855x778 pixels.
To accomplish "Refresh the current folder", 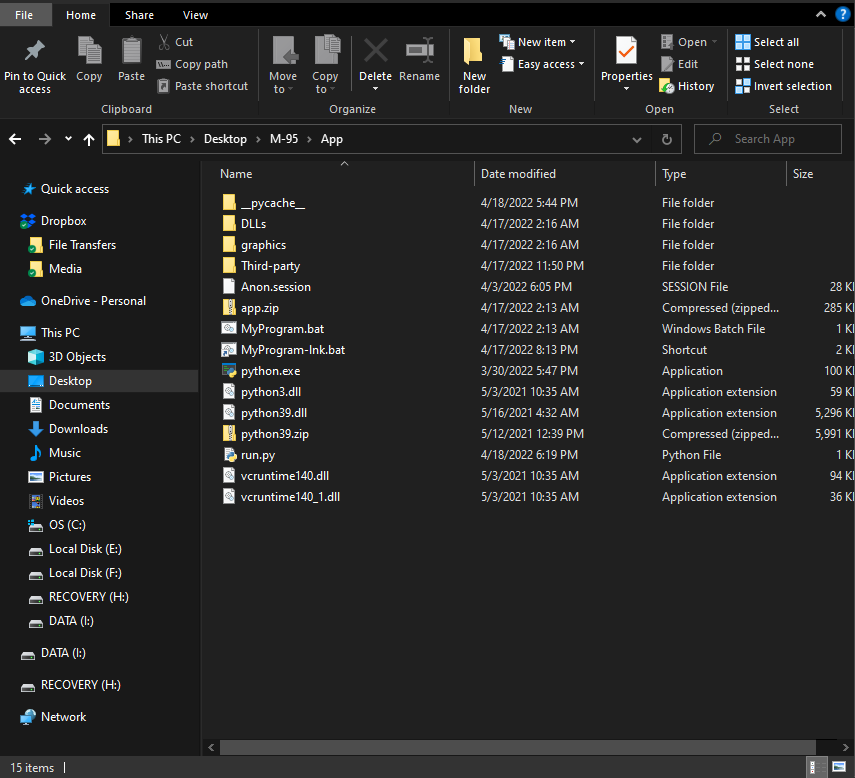I will pos(666,140).
